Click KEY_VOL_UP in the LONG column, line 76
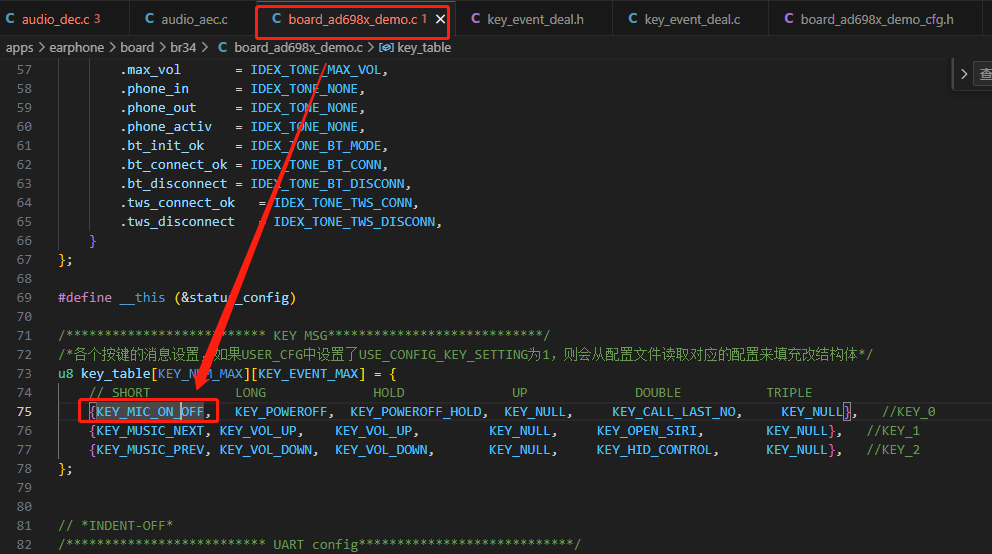The height and width of the screenshot is (554, 992). 258,431
